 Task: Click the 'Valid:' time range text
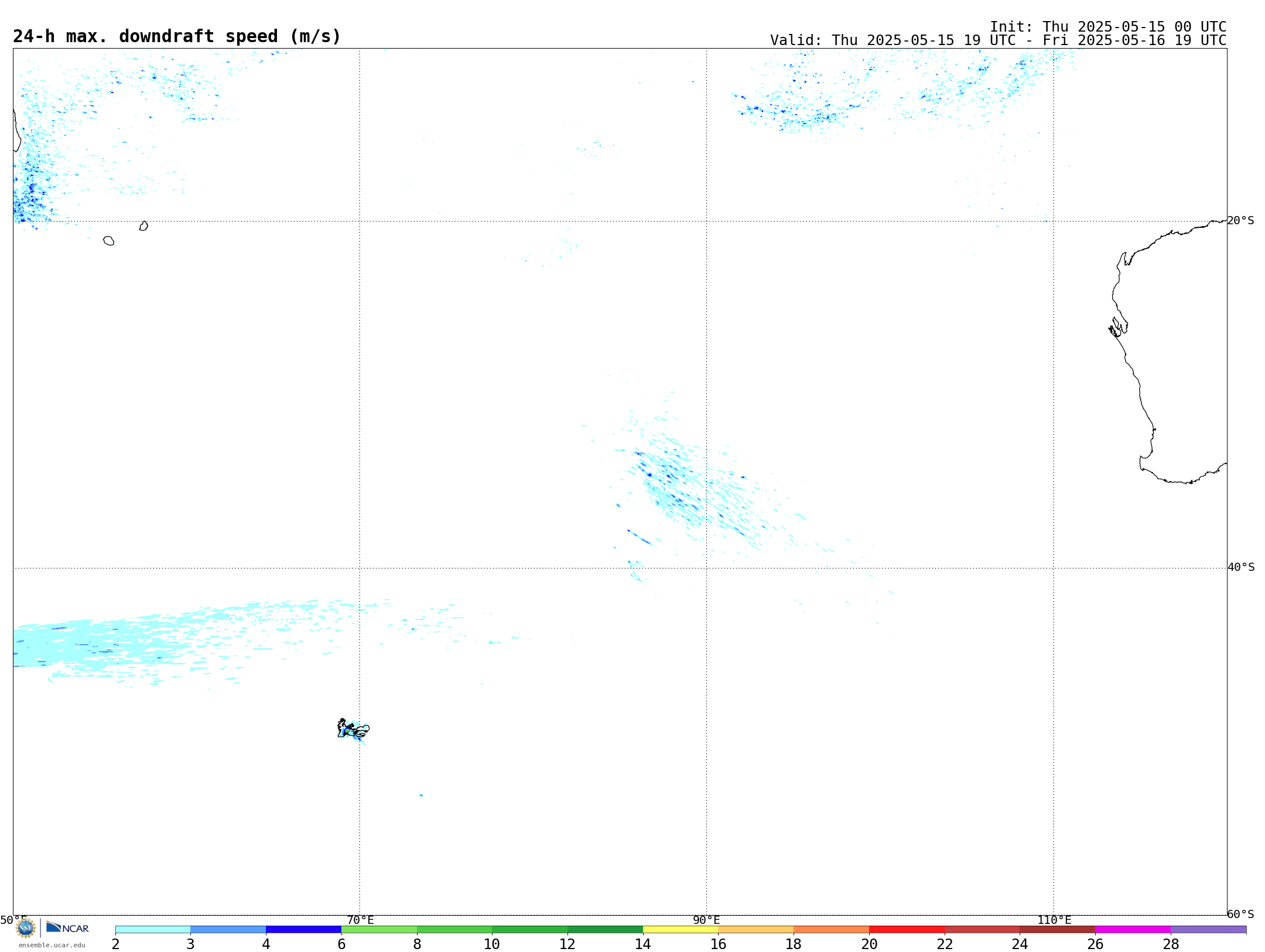[x=998, y=40]
